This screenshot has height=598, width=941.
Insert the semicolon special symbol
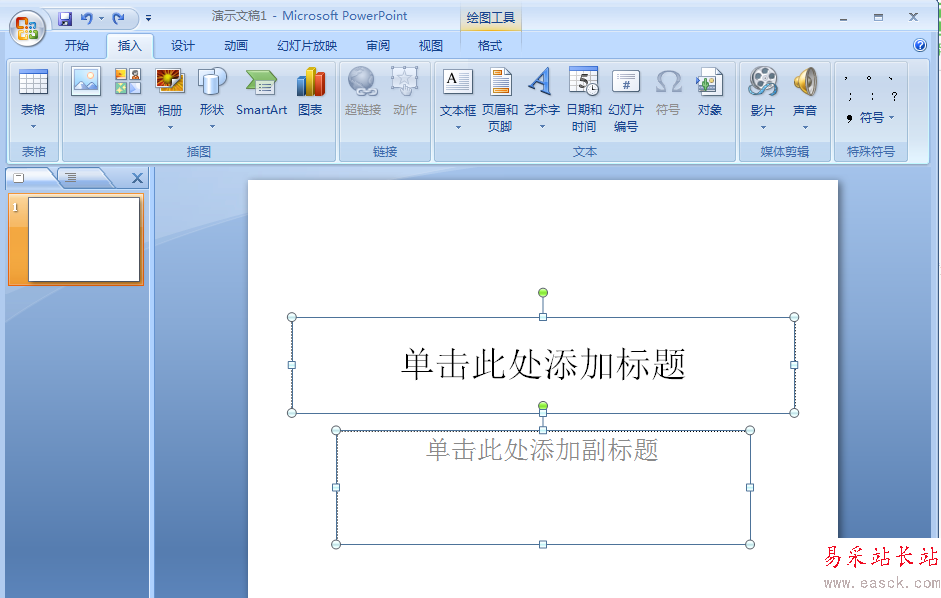click(850, 97)
